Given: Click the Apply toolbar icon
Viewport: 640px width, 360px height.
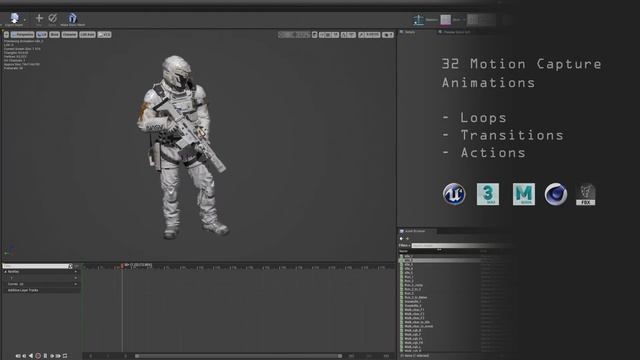Looking at the screenshot, I should tap(53, 18).
